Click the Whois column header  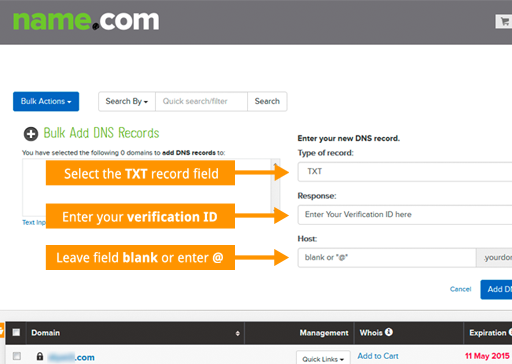pos(371,333)
